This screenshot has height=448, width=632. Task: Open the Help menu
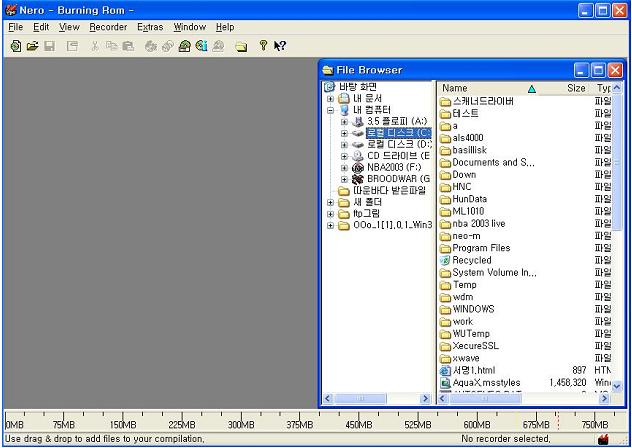[225, 27]
